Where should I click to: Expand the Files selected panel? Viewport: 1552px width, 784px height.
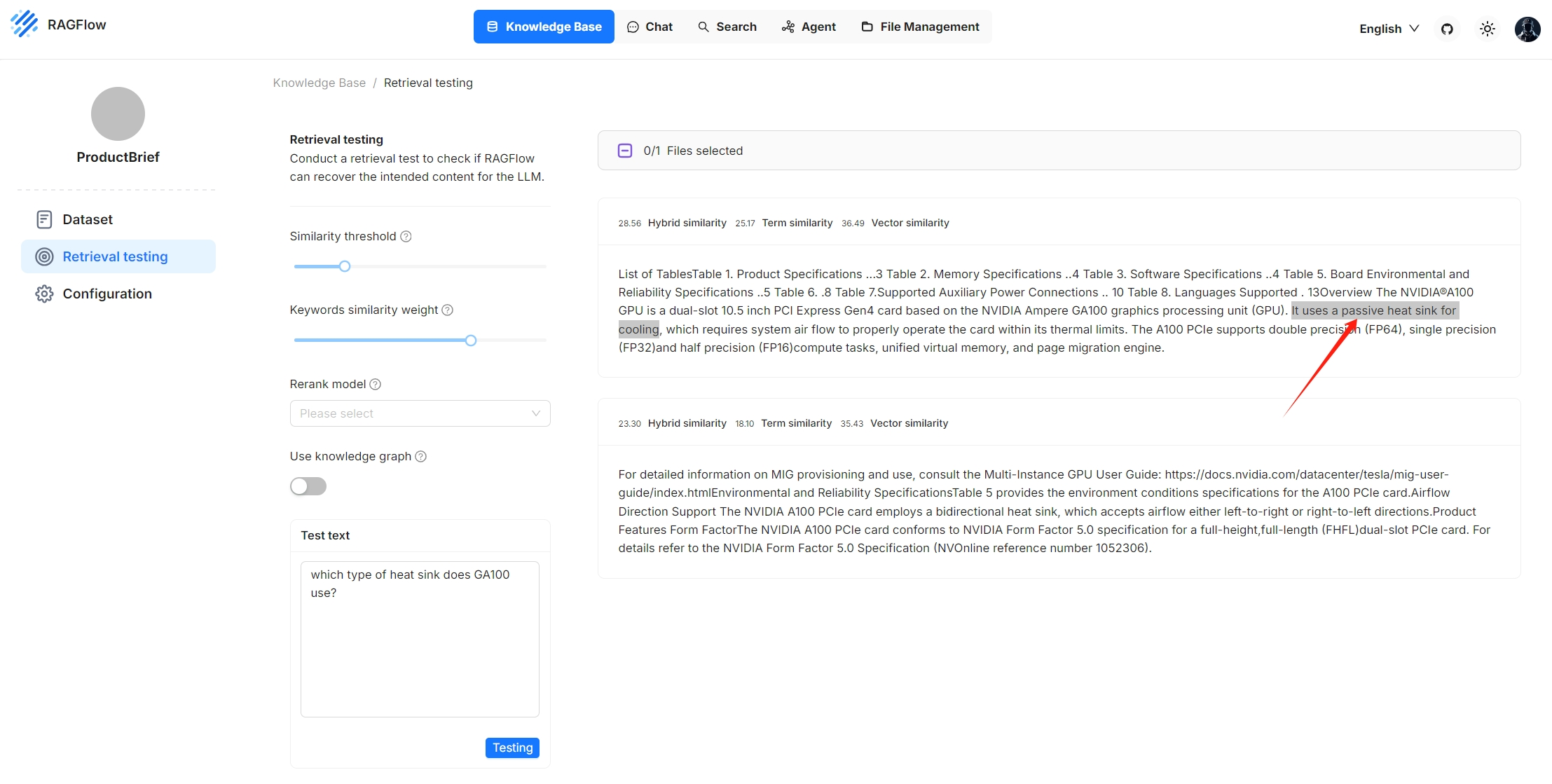[1058, 151]
